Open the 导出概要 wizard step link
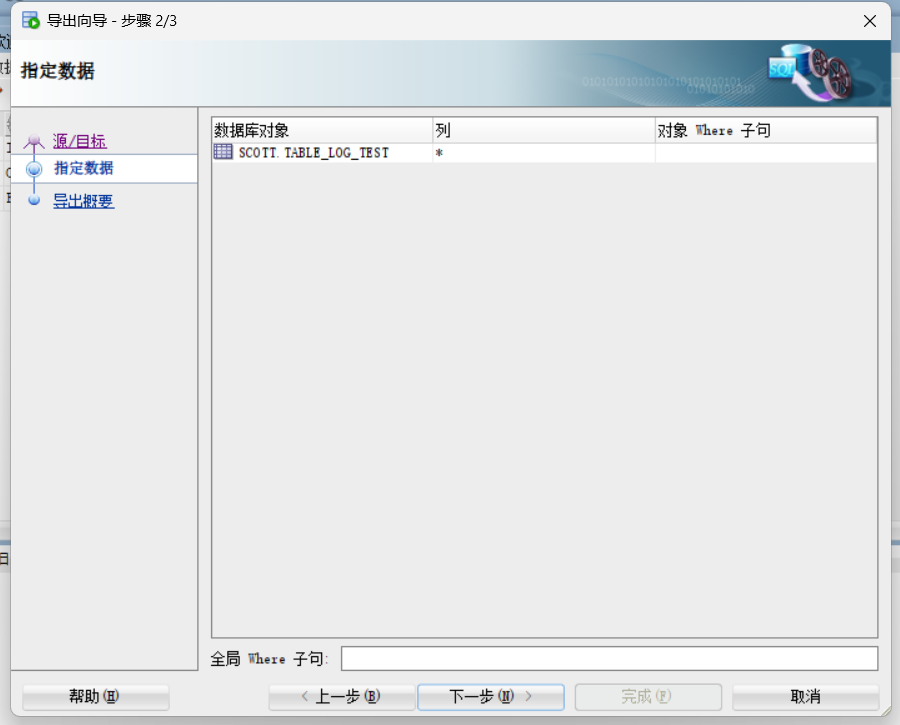 [83, 200]
